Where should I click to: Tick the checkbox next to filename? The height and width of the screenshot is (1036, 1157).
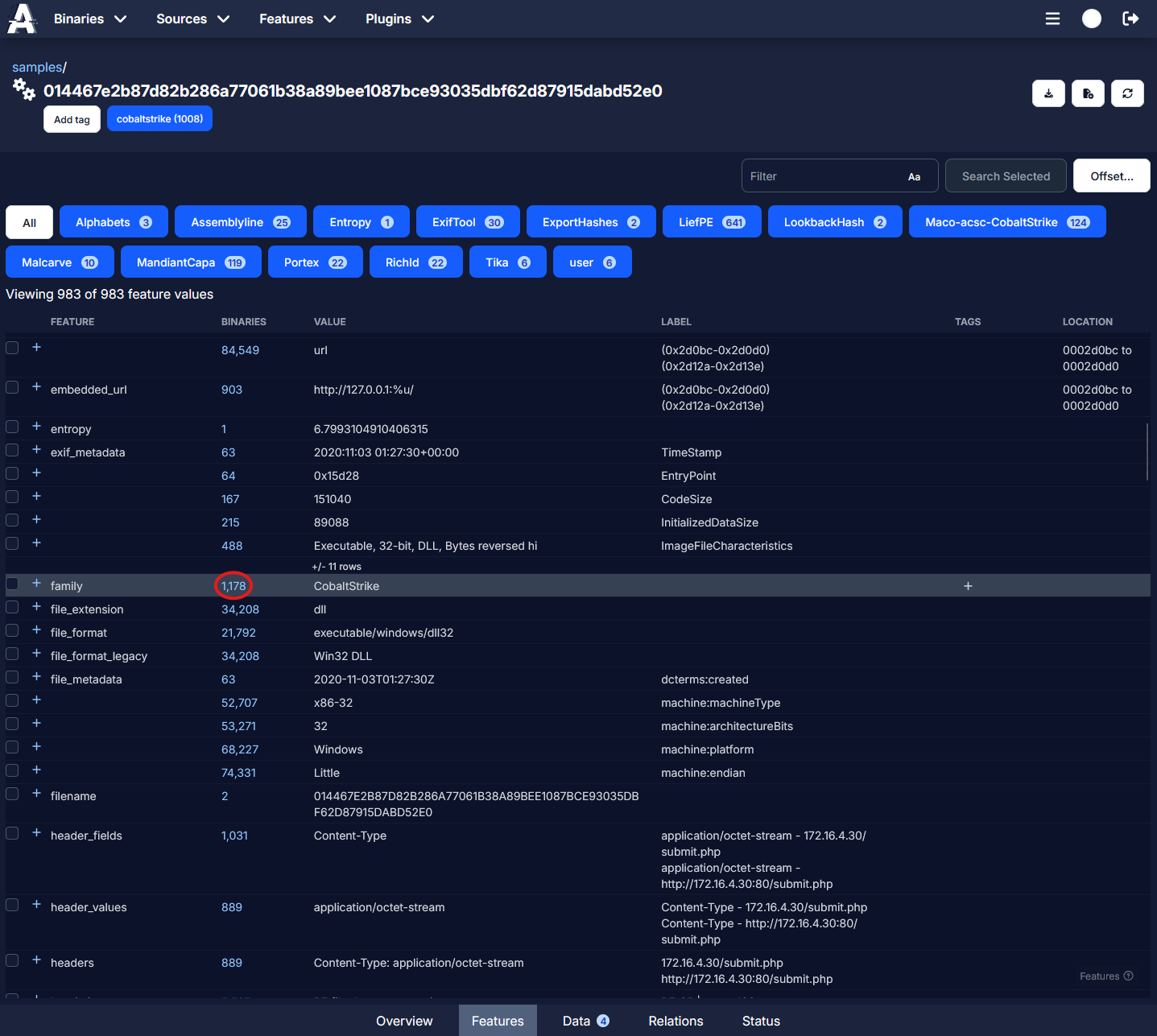[12, 793]
